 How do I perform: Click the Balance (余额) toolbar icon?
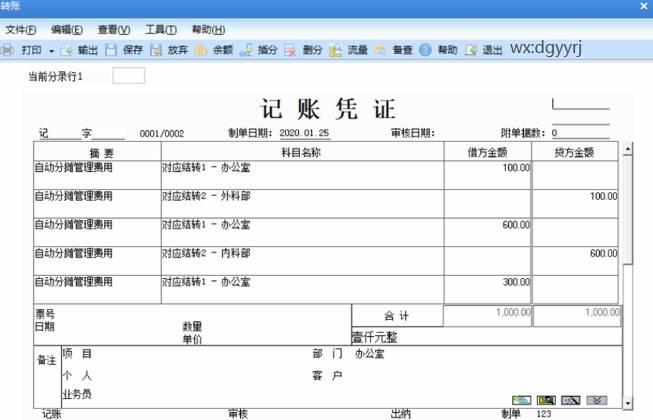tap(201, 50)
